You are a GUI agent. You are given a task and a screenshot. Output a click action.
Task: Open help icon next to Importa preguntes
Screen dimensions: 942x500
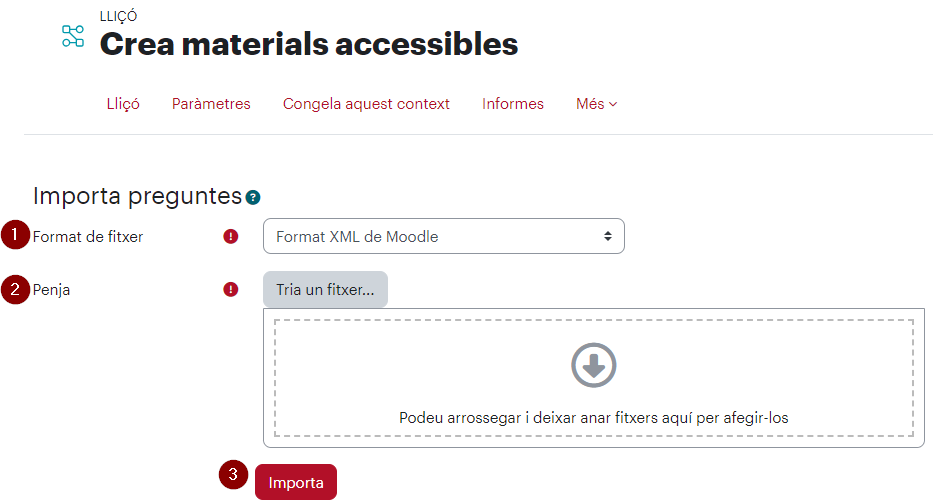(253, 197)
